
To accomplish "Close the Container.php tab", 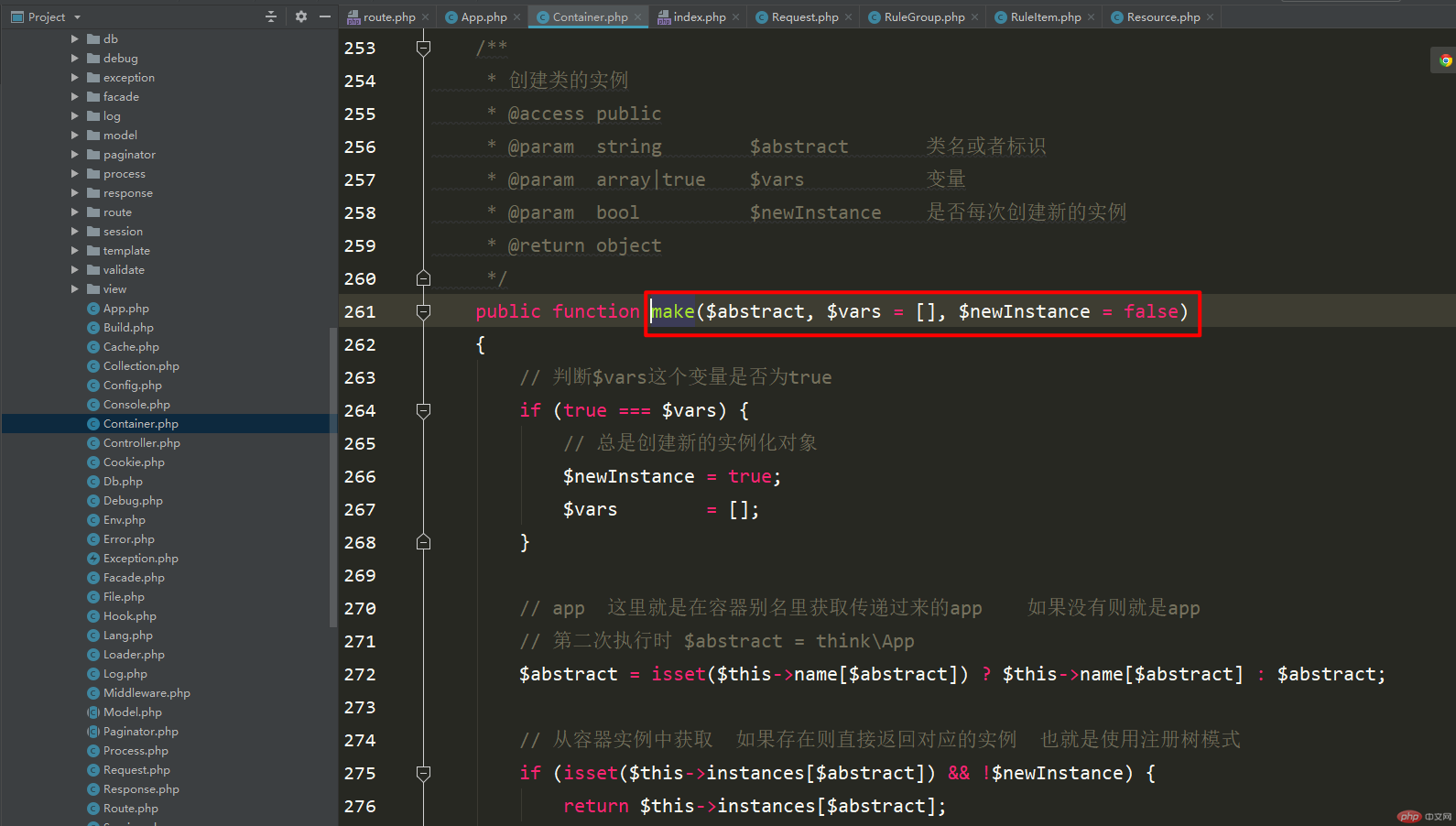I will pos(638,17).
